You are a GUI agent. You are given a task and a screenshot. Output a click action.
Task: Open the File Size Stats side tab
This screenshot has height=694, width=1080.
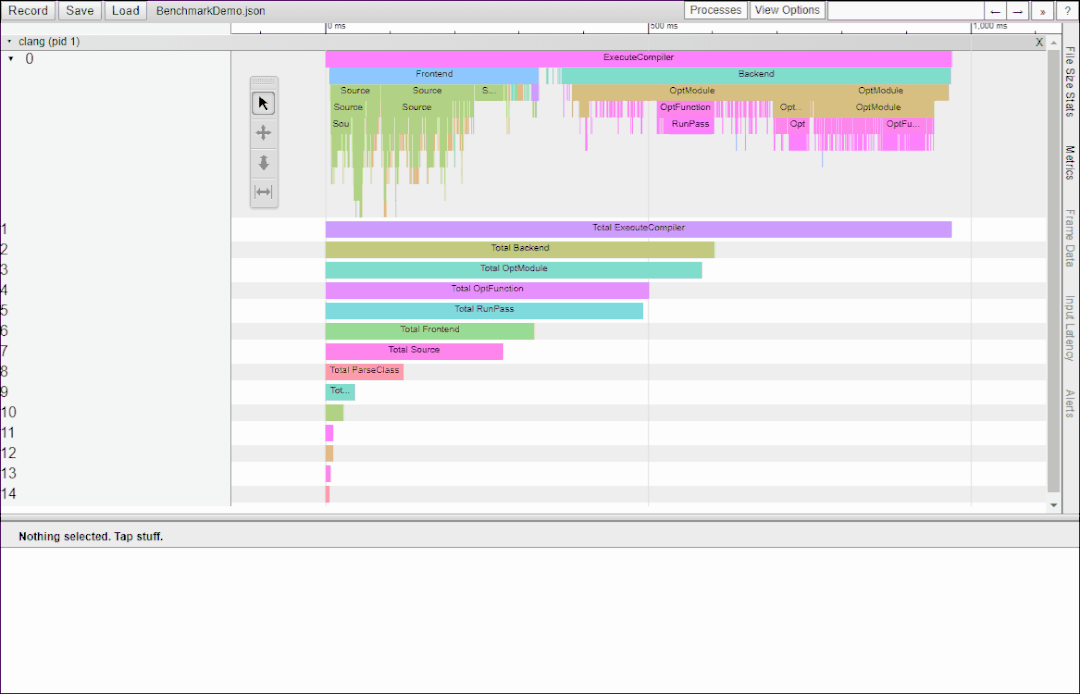pyautogui.click(x=1069, y=82)
